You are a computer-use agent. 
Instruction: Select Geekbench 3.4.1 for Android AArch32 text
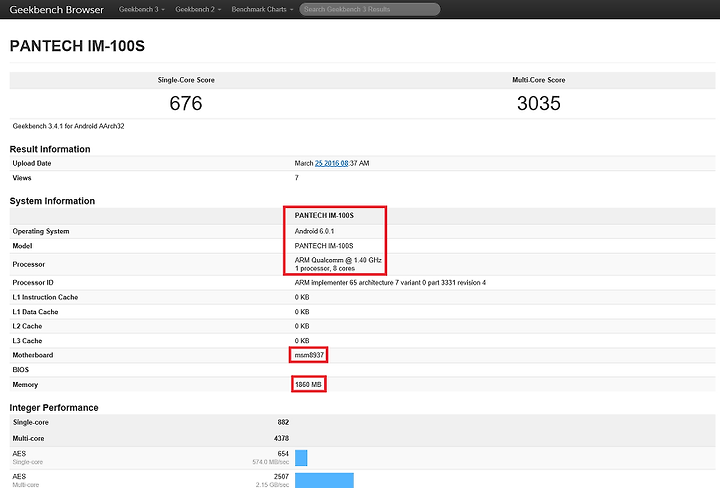tap(68, 126)
